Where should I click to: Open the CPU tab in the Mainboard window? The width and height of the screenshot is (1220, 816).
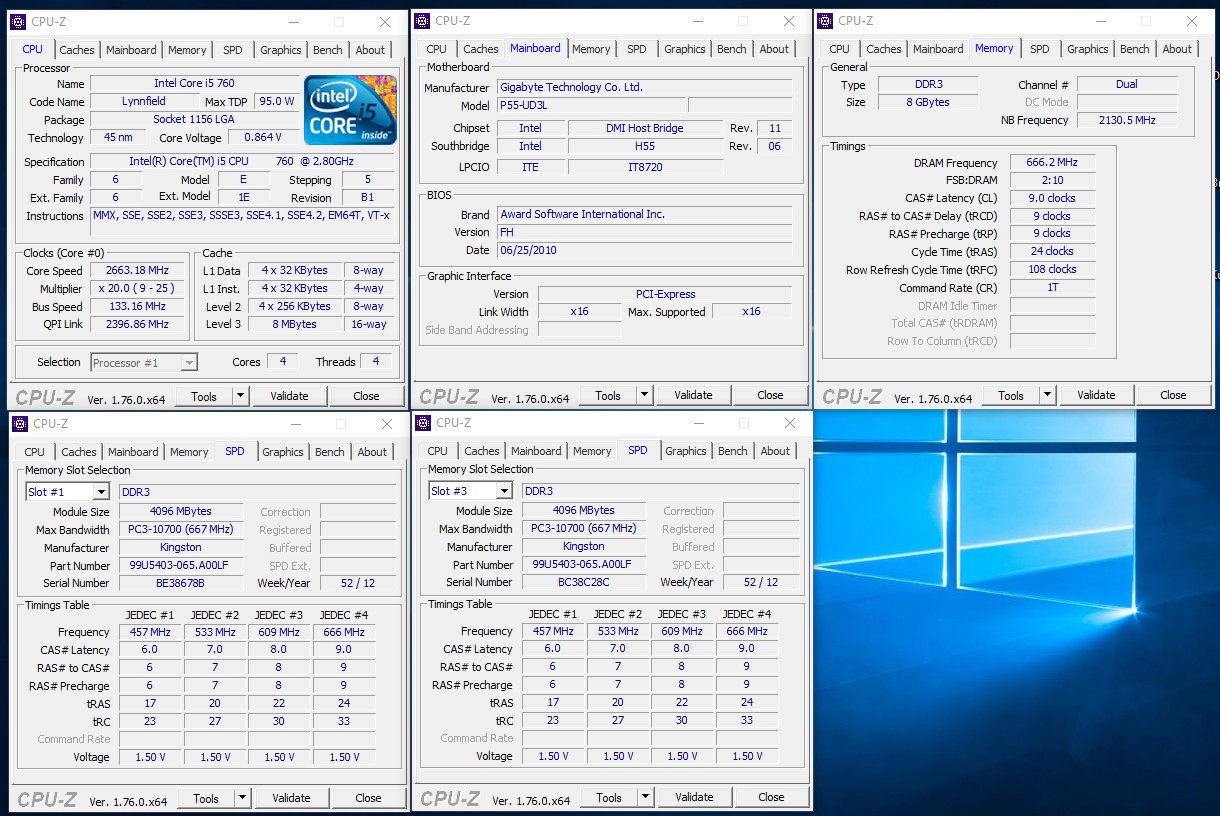437,49
